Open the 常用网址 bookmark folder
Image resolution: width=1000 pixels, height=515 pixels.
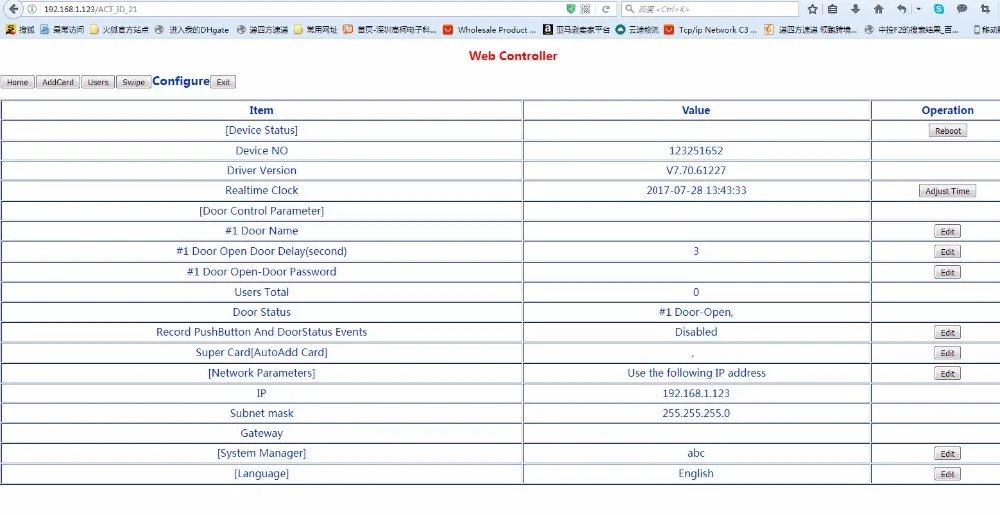coord(316,30)
